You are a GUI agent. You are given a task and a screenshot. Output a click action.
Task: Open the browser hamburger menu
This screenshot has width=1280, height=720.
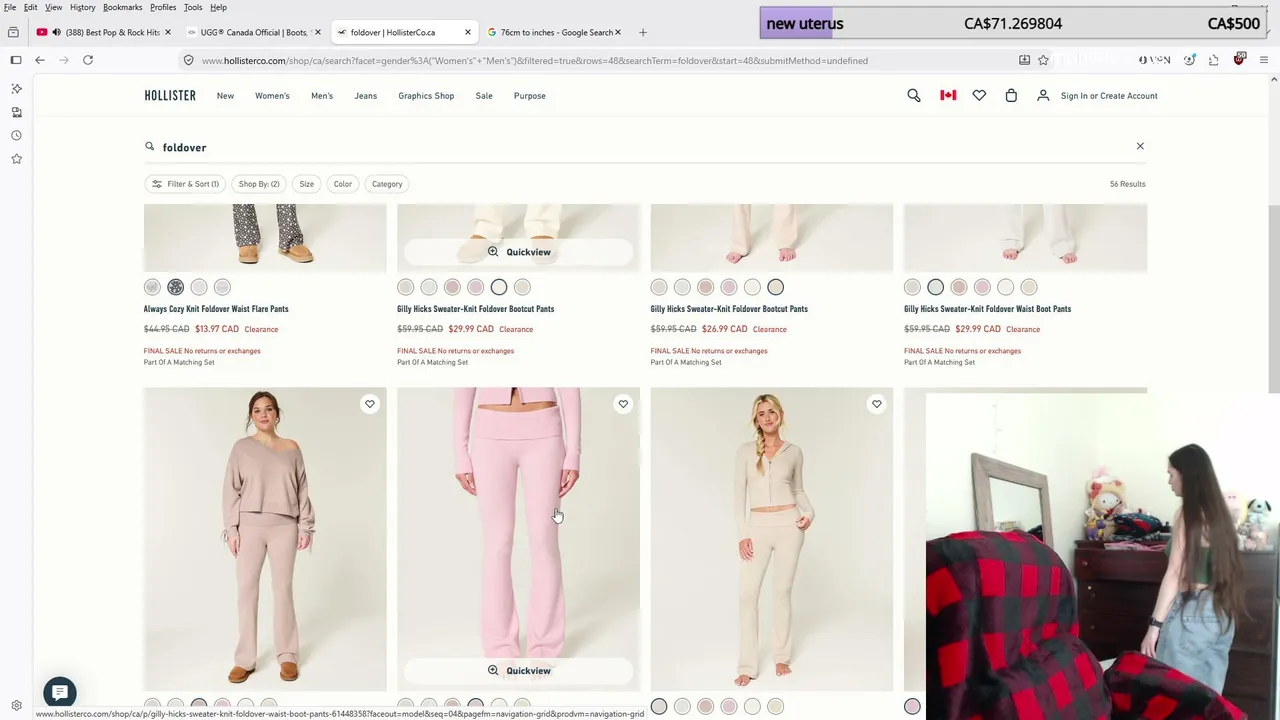pos(1264,60)
